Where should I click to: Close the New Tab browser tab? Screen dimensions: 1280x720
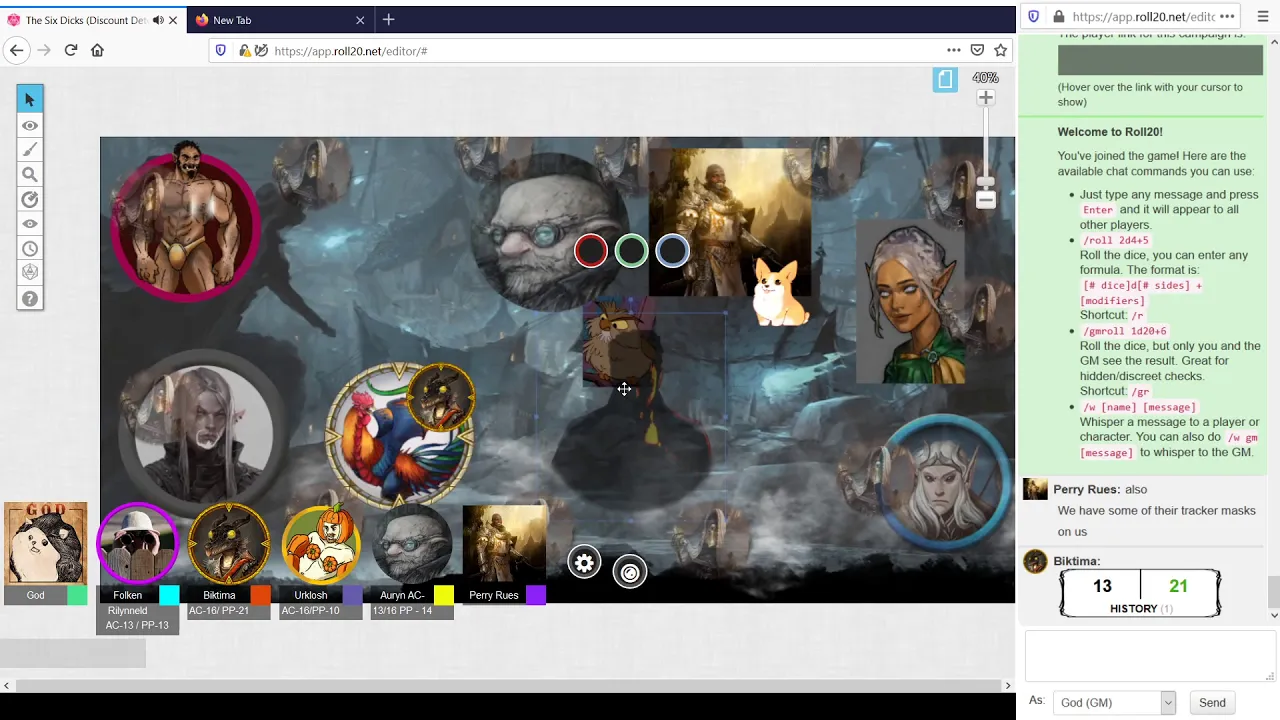360,20
